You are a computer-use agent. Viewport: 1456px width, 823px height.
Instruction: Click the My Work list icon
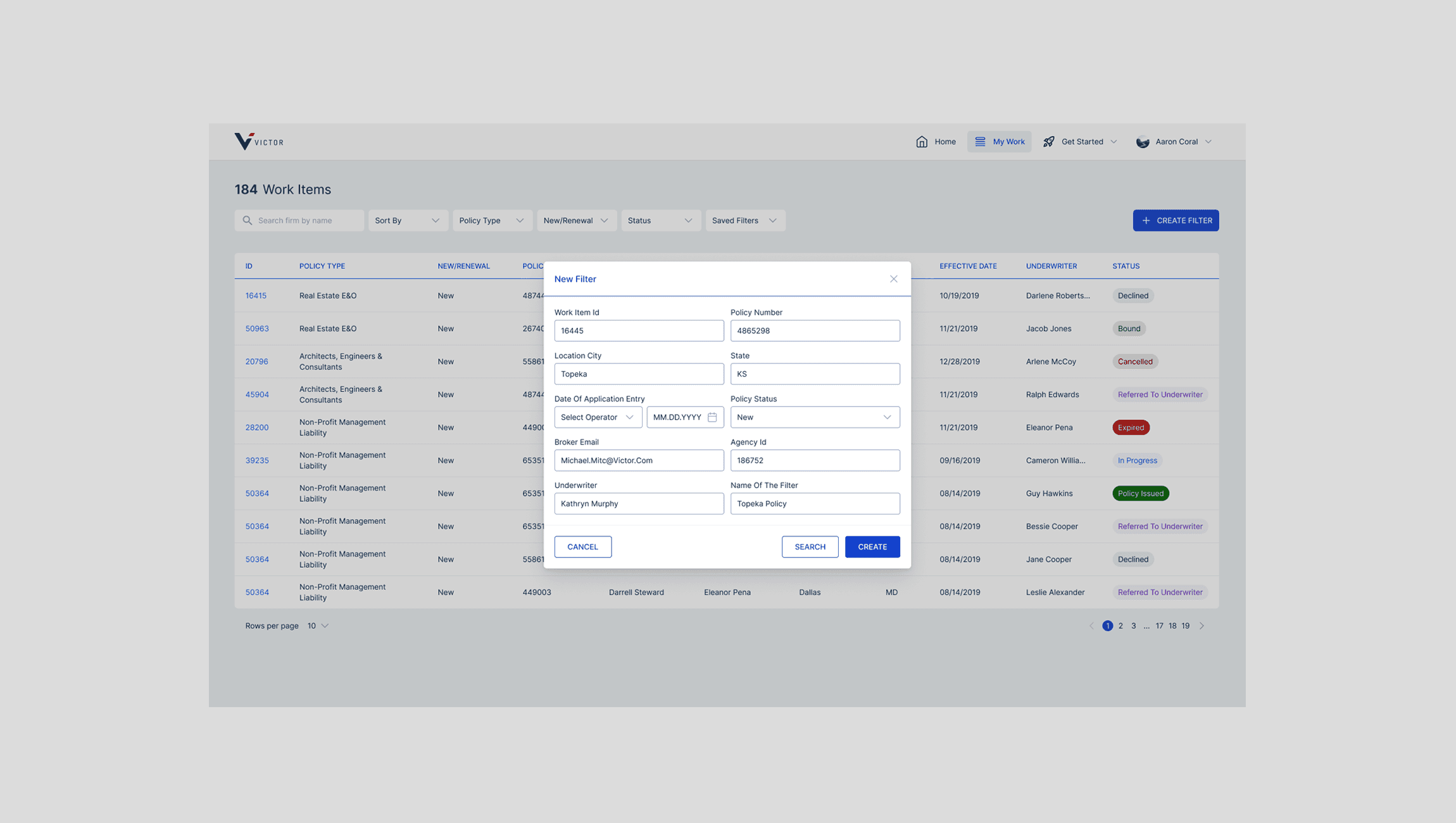click(980, 141)
